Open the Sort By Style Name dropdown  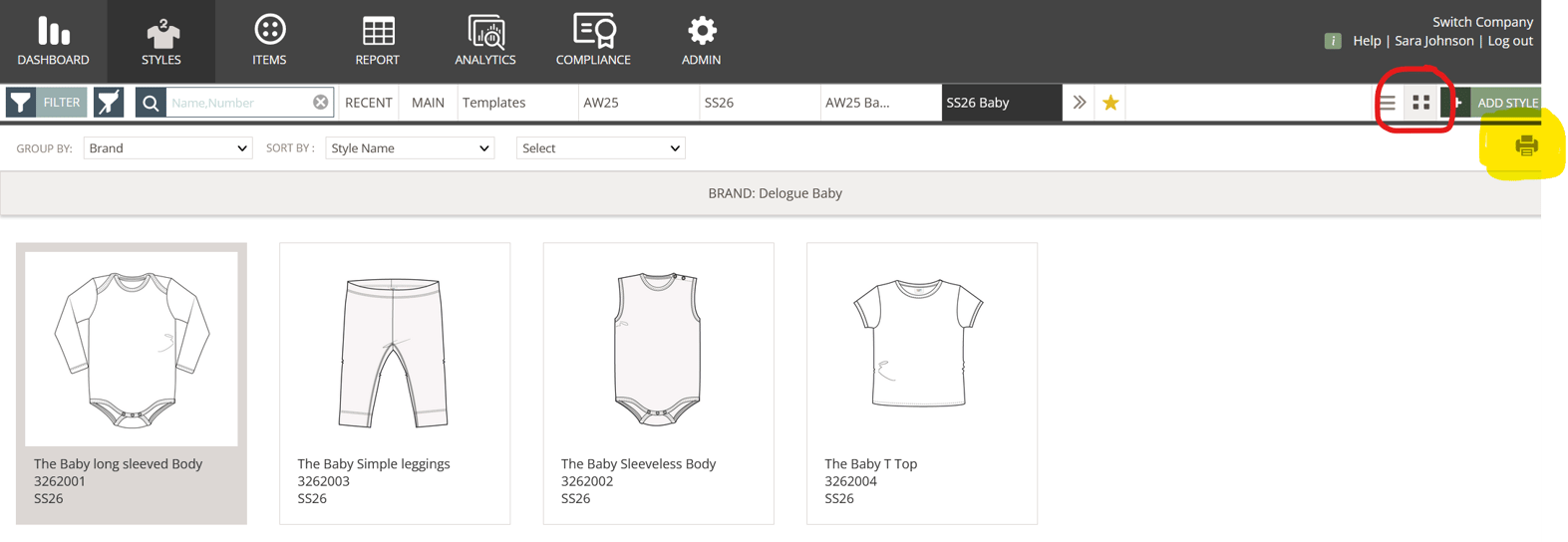[410, 148]
